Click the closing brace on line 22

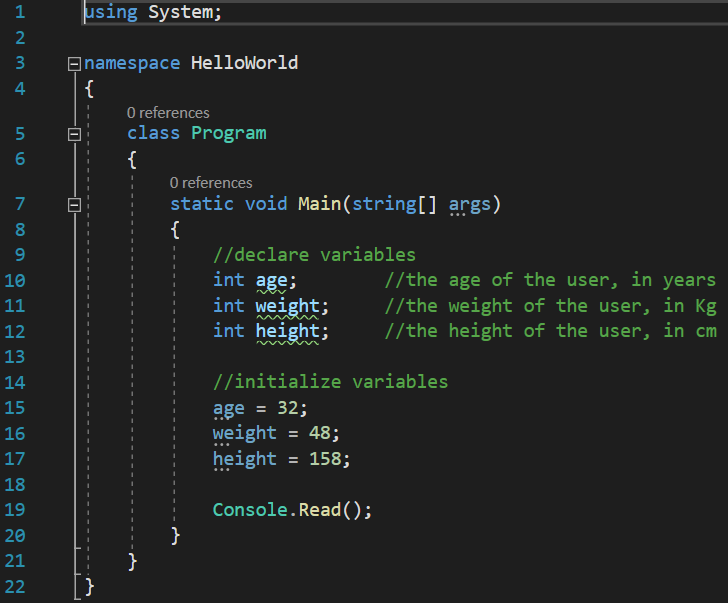[90, 587]
